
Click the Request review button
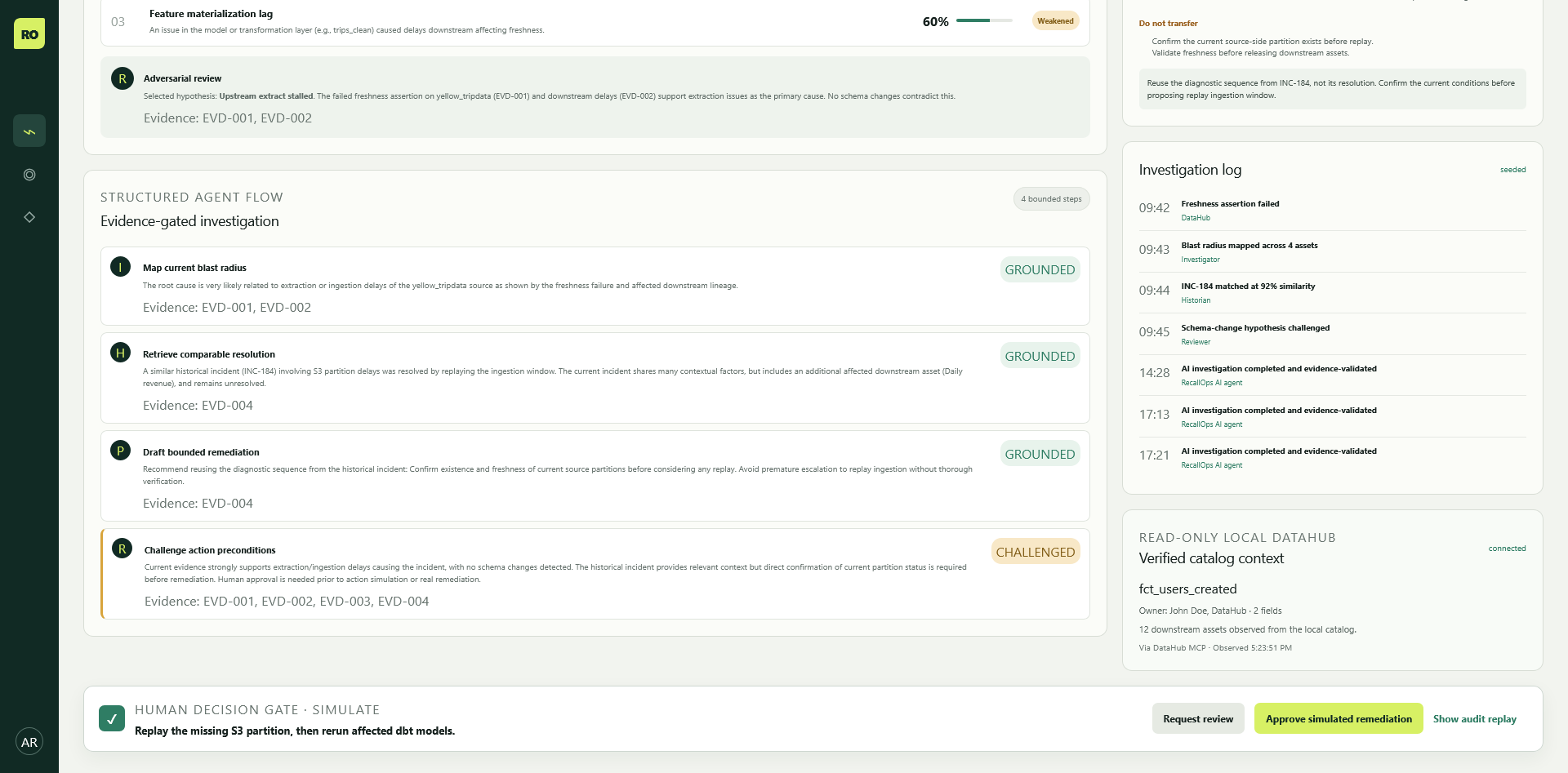pyautogui.click(x=1198, y=718)
